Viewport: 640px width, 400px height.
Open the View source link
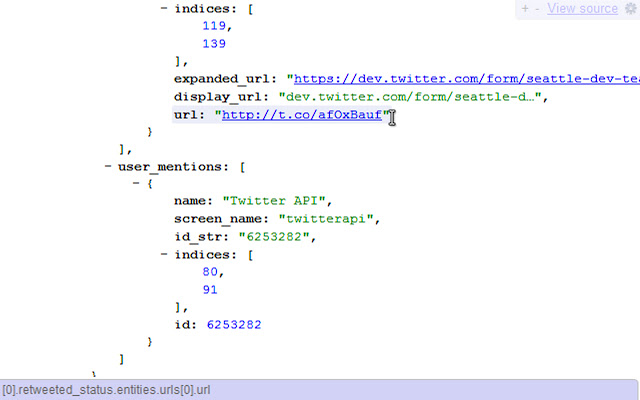pos(582,9)
